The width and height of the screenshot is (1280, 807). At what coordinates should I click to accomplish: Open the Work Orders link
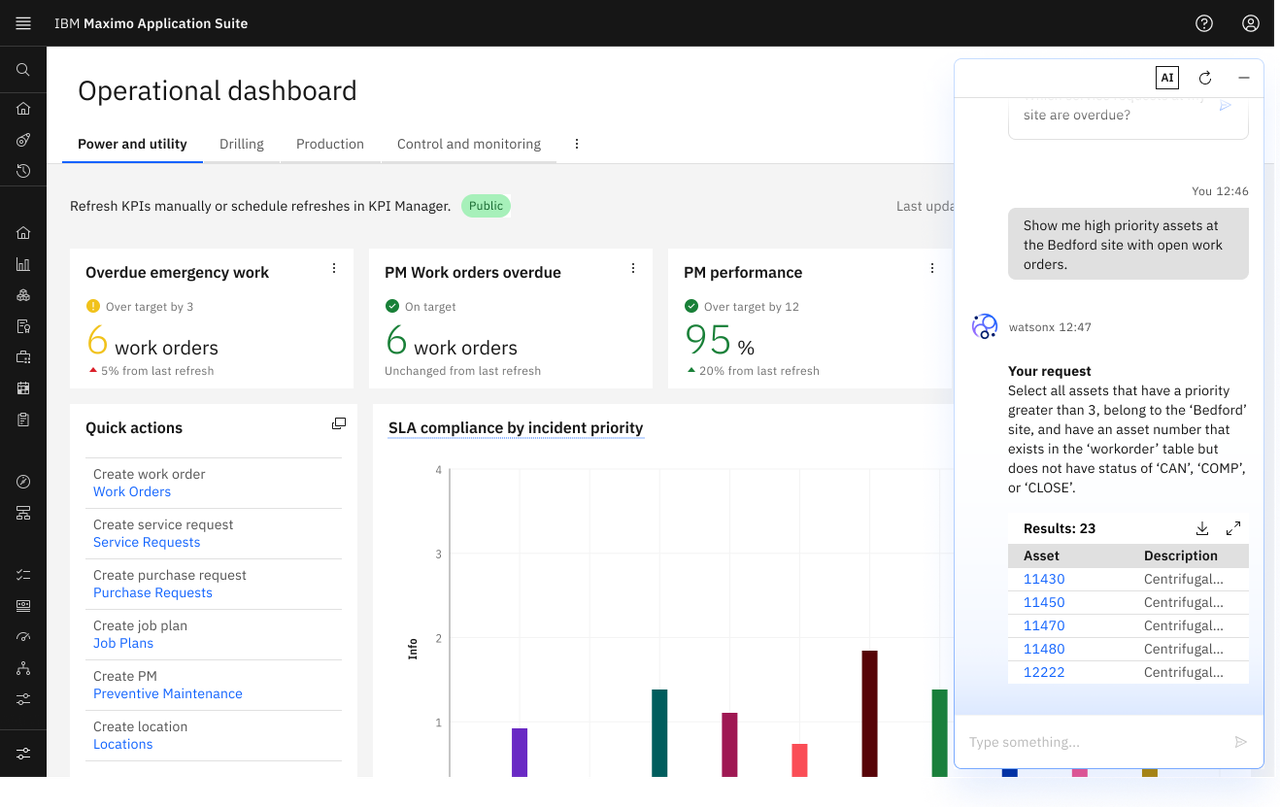[x=132, y=492]
